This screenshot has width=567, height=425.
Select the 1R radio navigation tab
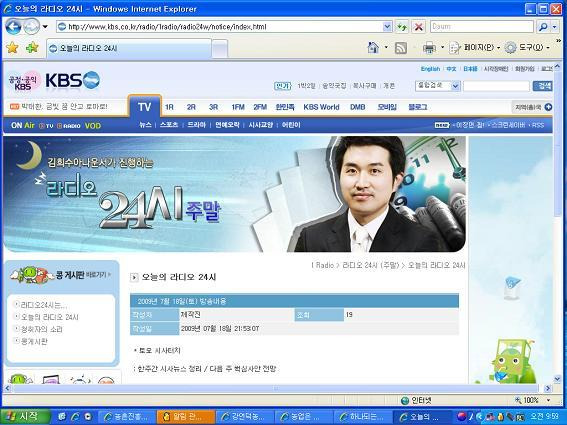[169, 107]
